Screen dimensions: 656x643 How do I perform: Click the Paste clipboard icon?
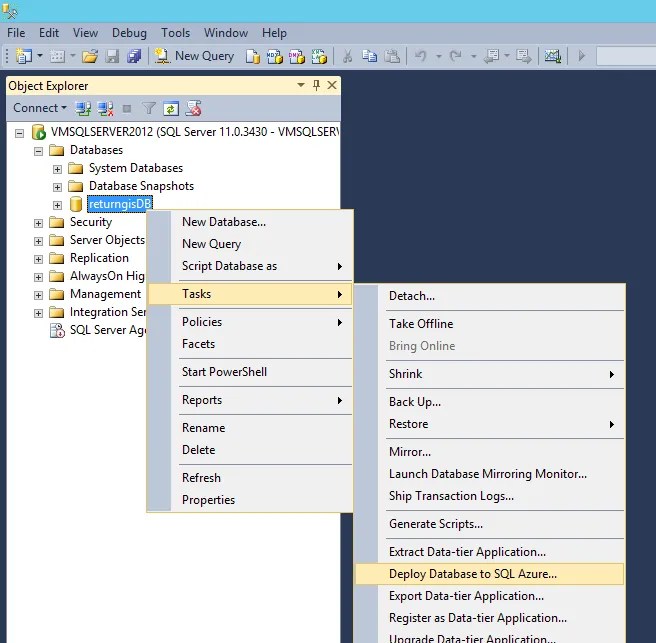[392, 56]
